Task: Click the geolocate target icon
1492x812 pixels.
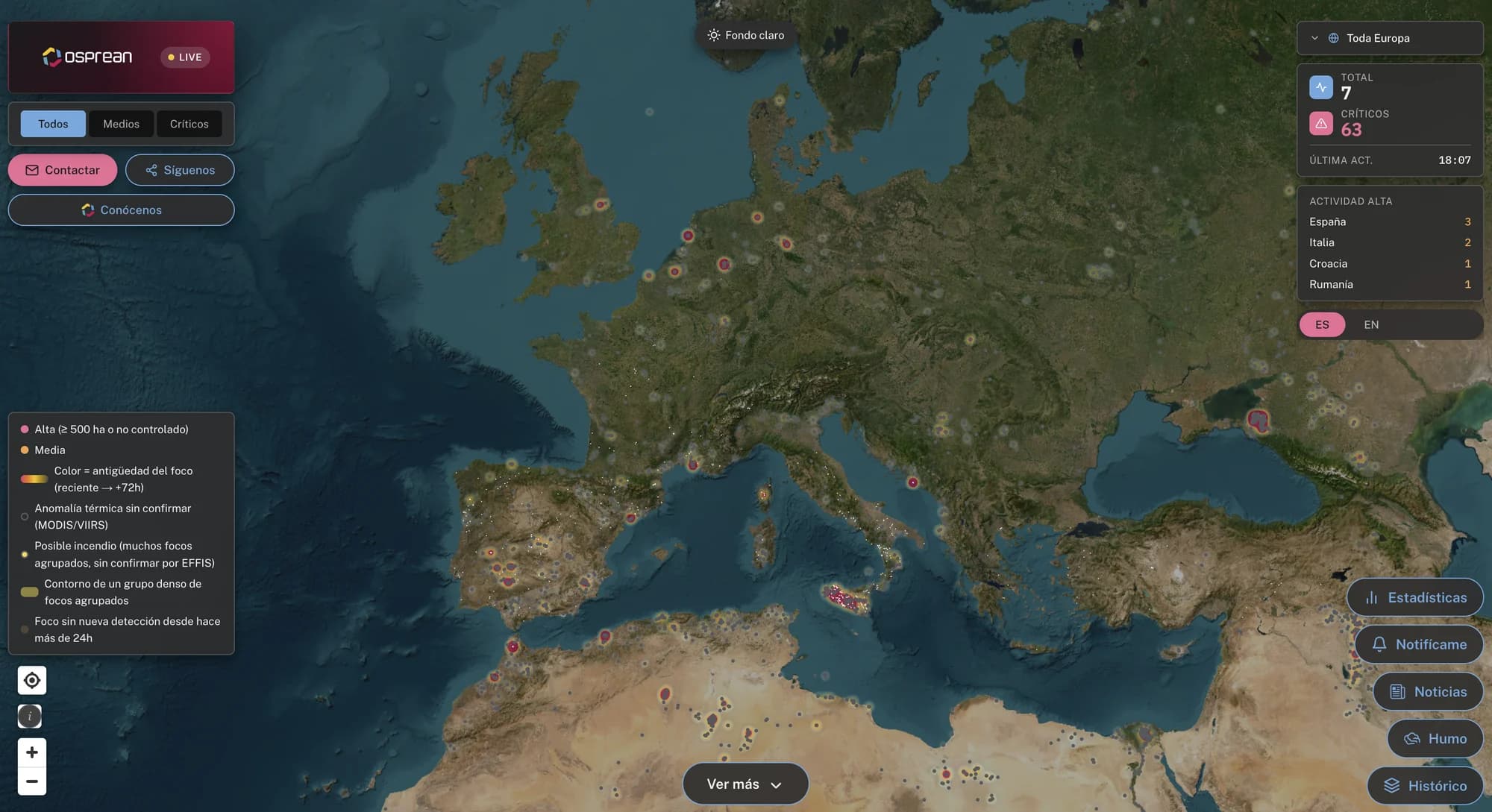Action: pos(32,680)
